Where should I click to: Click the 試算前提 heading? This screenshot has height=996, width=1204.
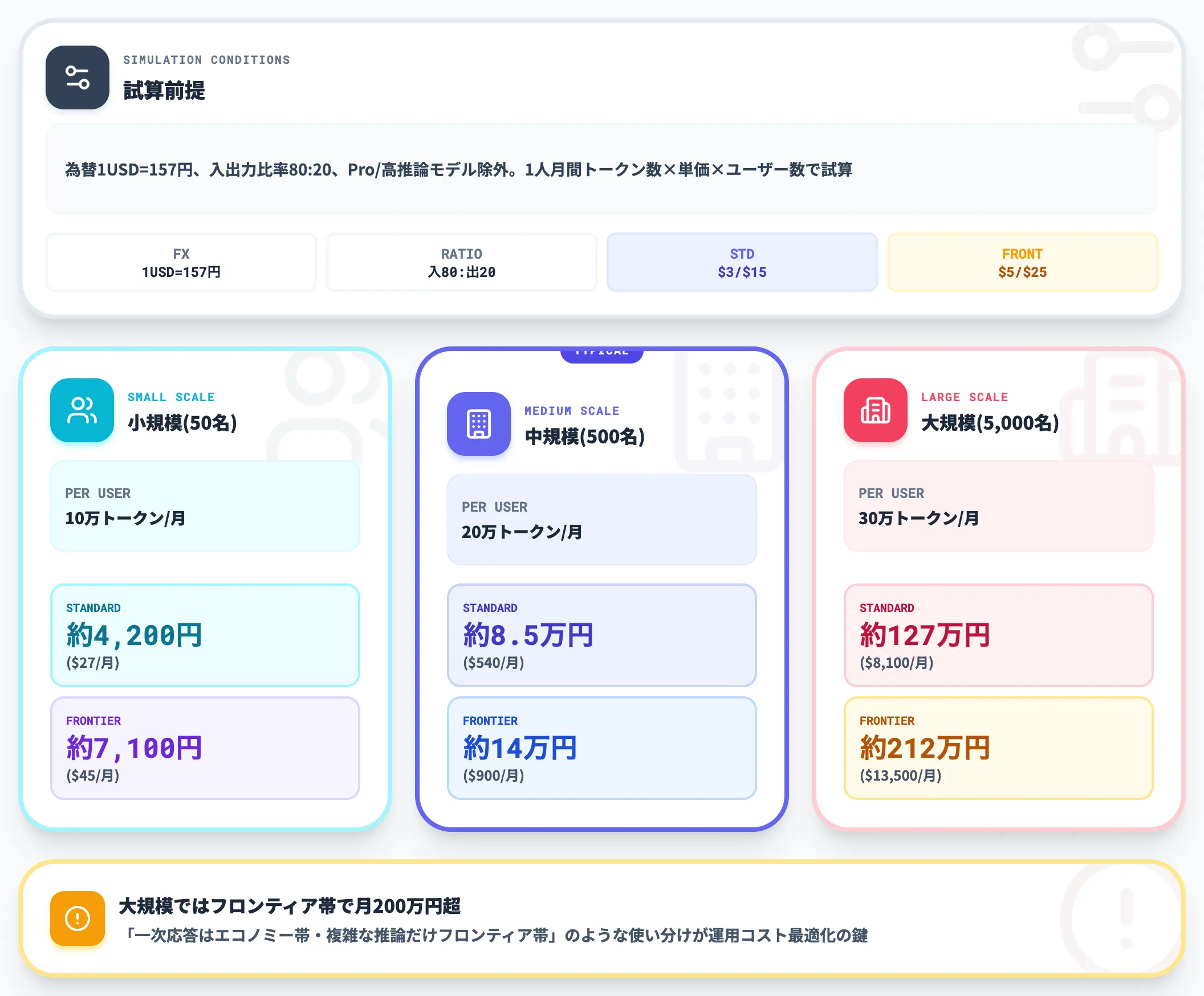[x=164, y=91]
